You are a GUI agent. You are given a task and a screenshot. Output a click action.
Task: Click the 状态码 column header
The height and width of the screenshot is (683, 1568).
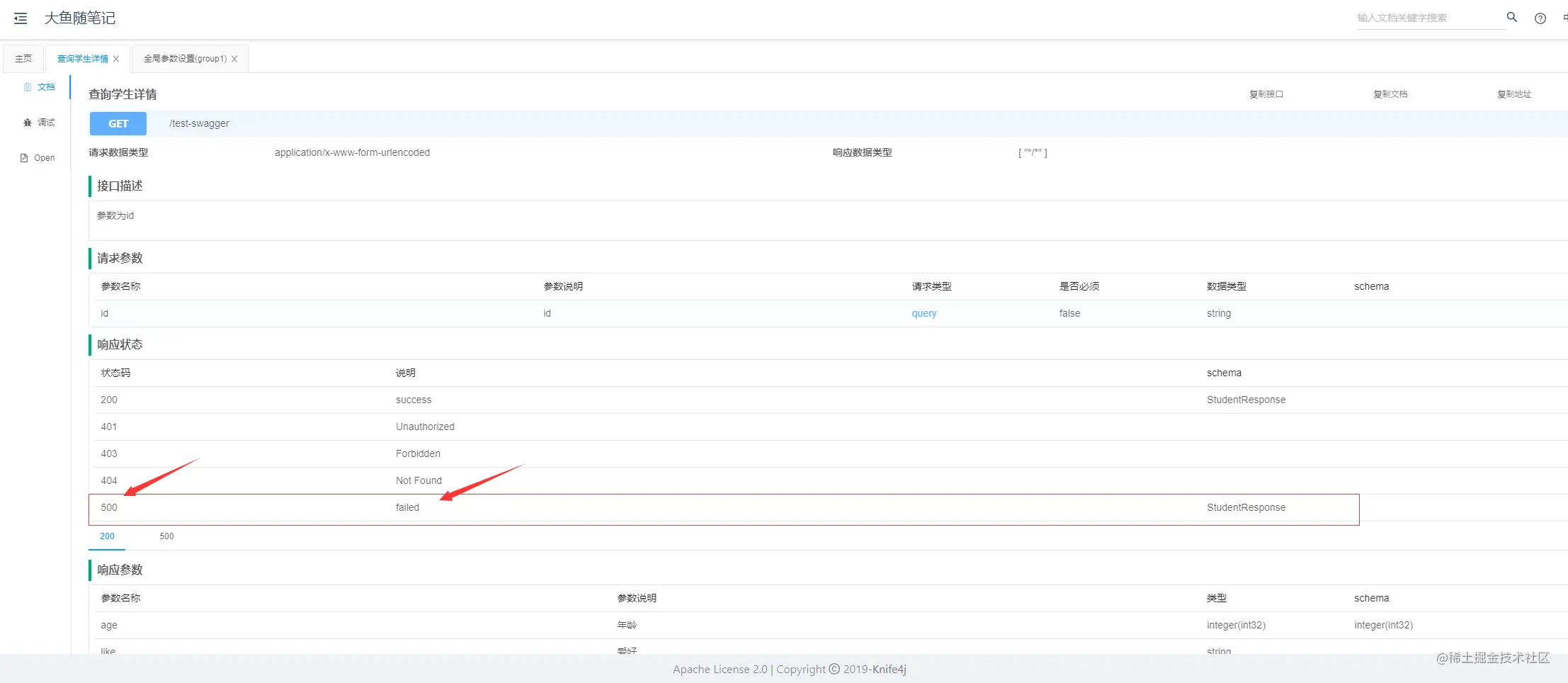[115, 373]
